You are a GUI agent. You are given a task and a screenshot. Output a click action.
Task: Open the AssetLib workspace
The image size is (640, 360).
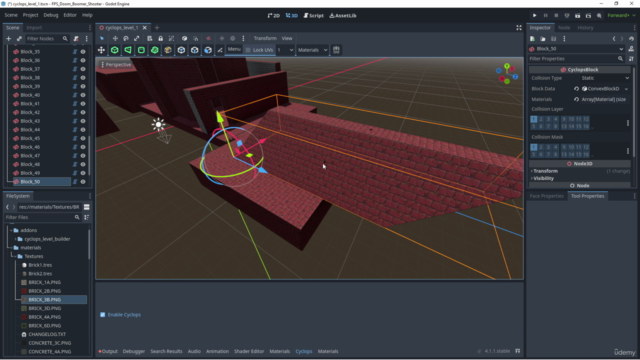343,16
